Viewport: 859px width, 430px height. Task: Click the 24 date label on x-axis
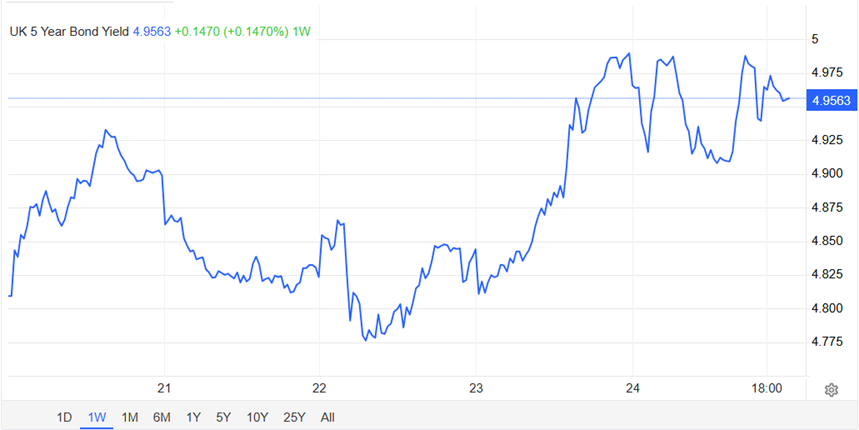click(633, 389)
